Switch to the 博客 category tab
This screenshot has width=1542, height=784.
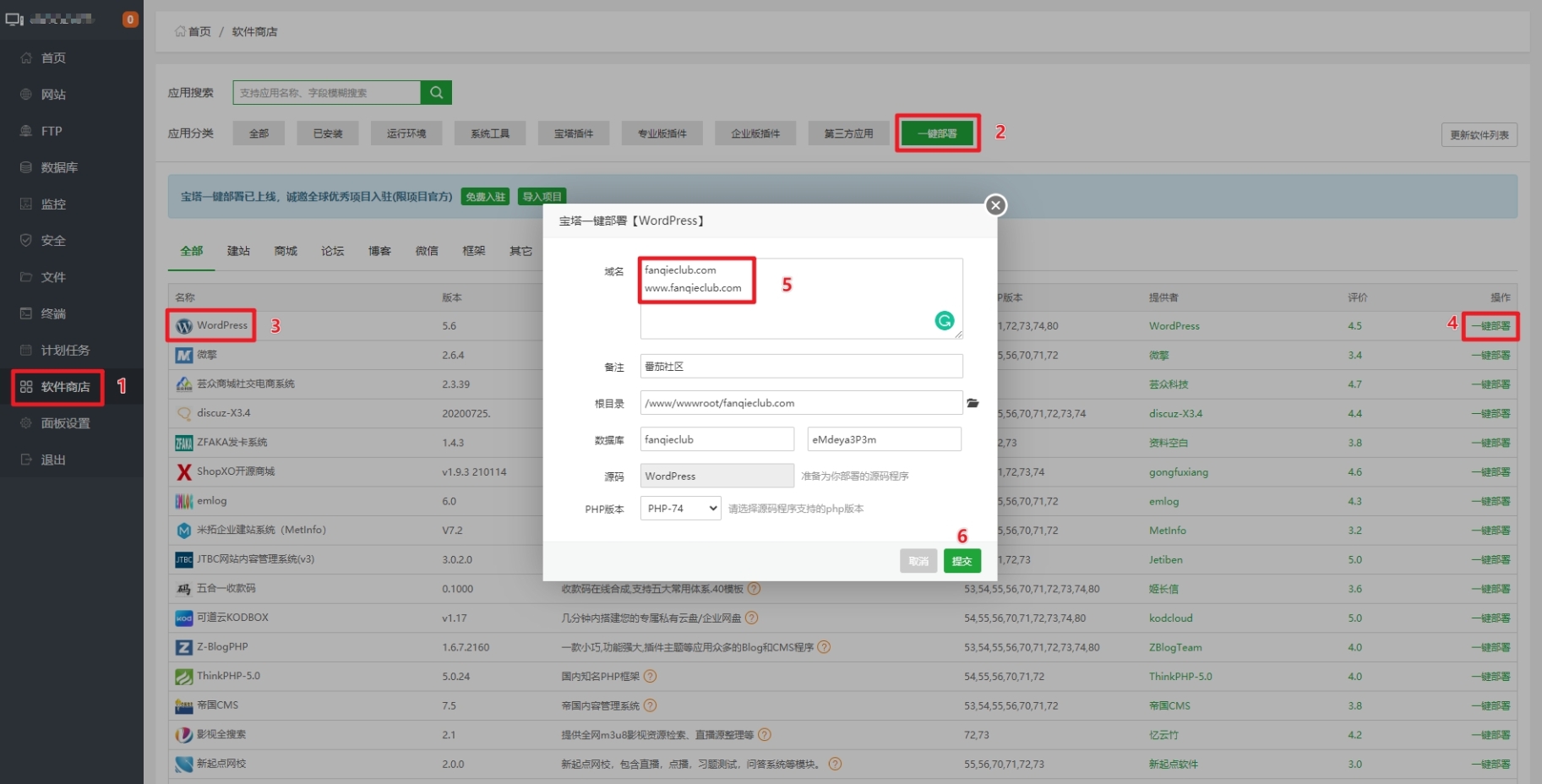click(x=379, y=250)
